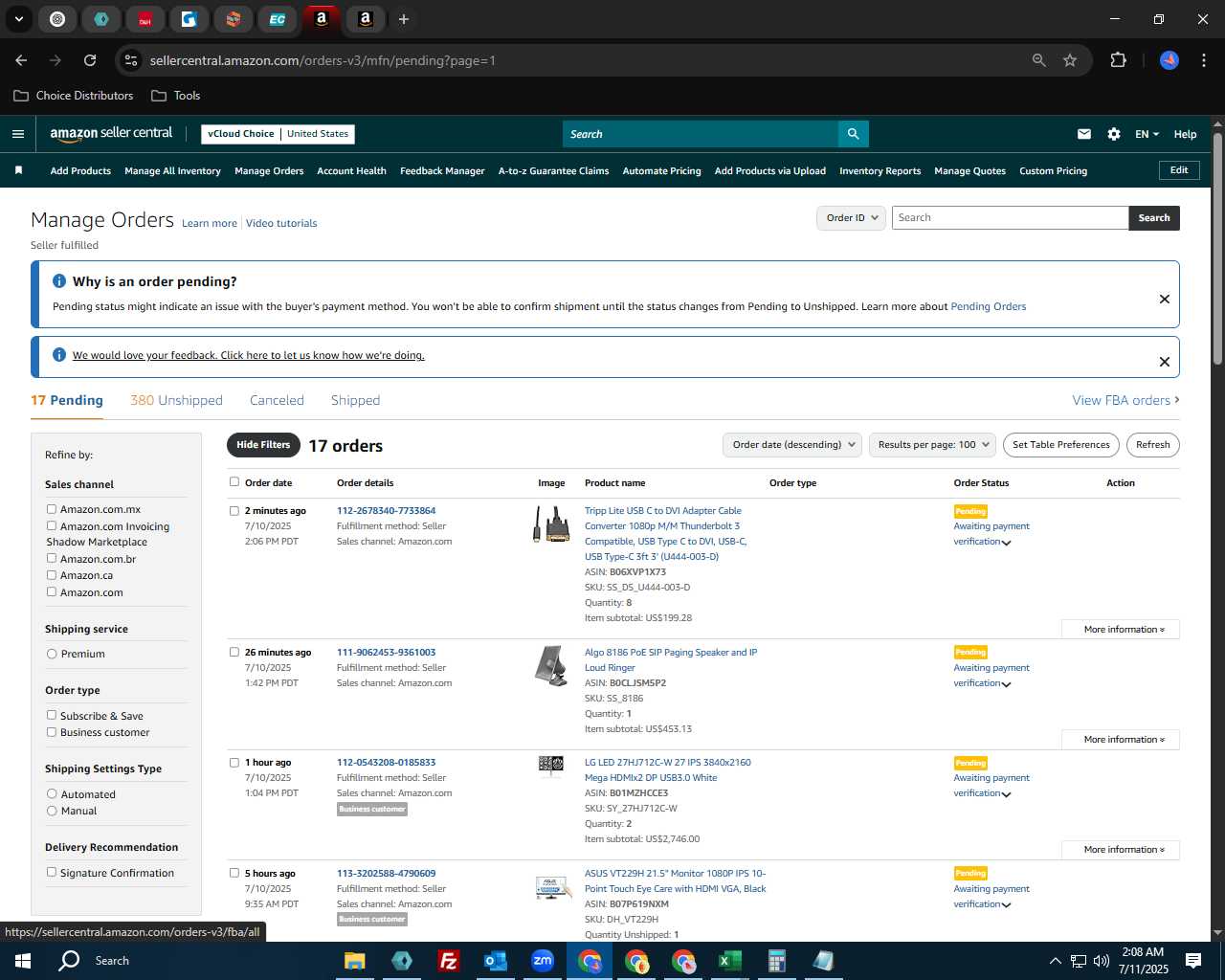
Task: Open the settings gear icon
Action: [x=1114, y=134]
